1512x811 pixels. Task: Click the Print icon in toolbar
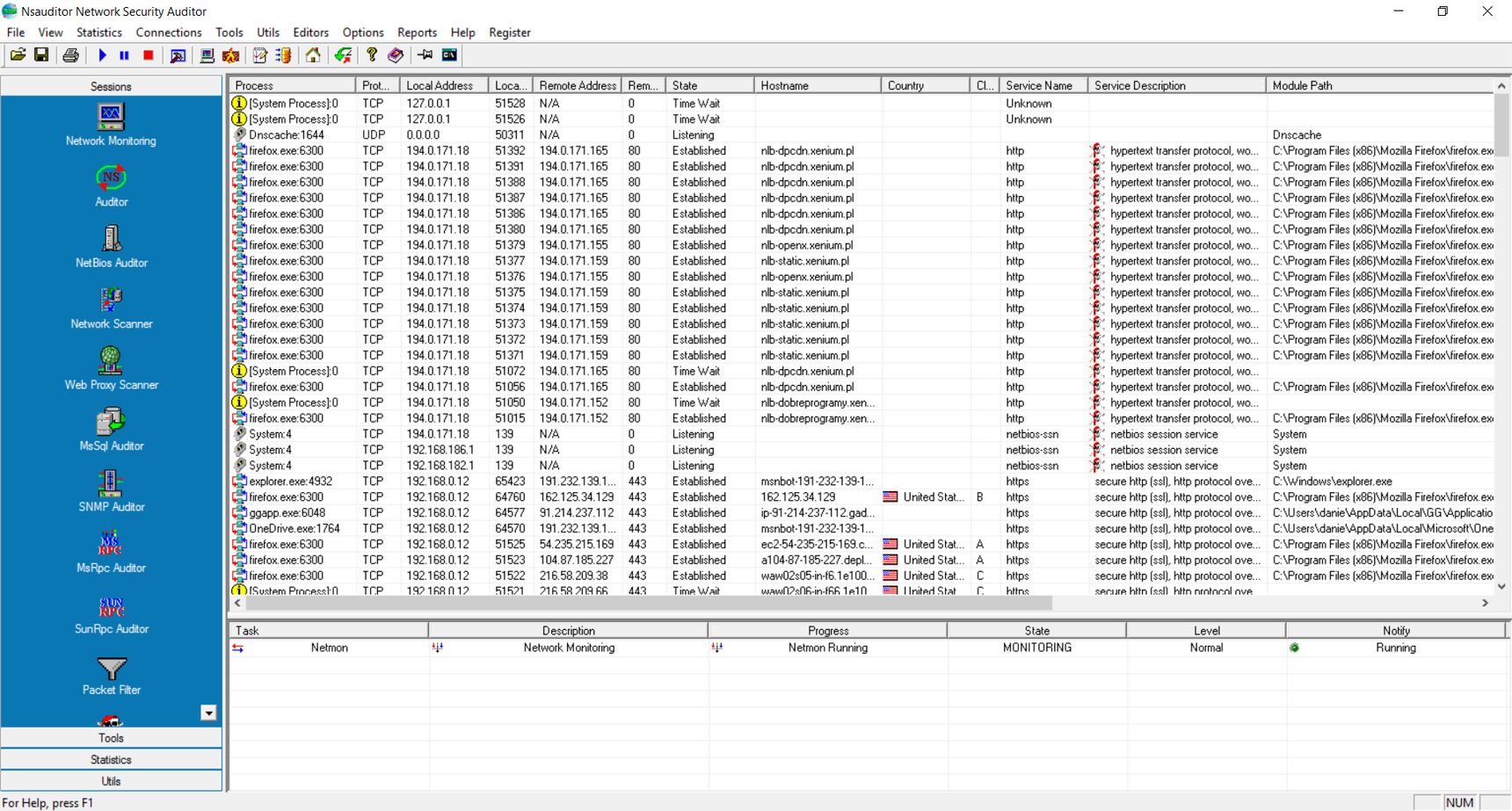click(x=71, y=55)
